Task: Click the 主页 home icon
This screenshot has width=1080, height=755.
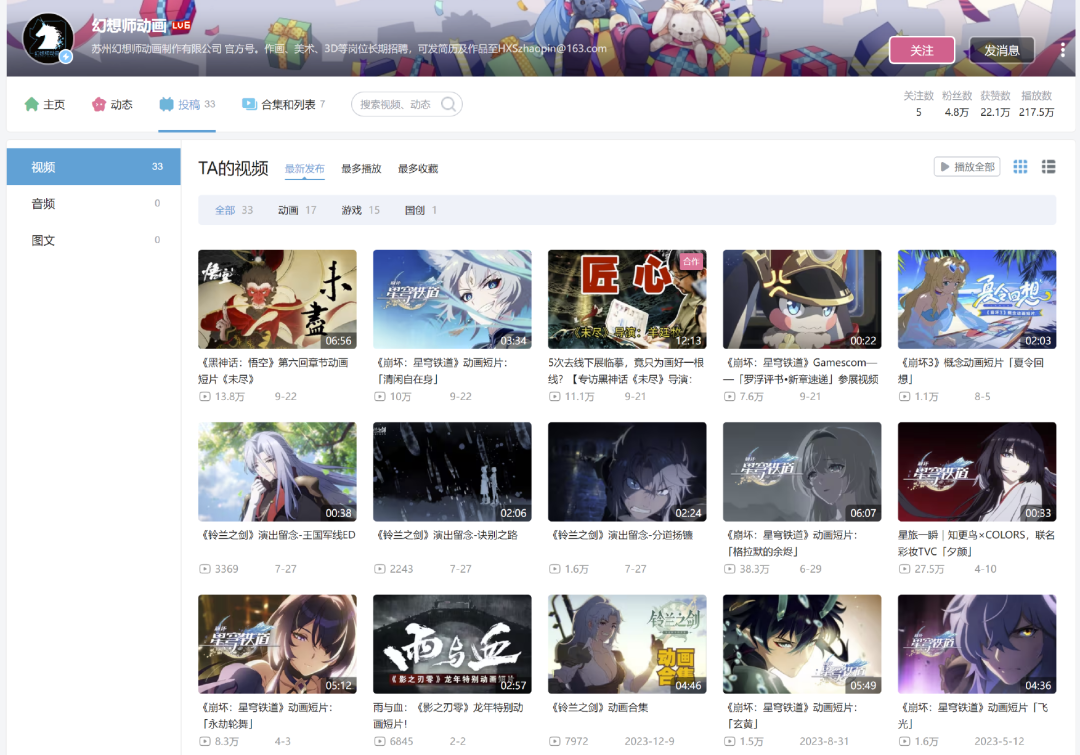Action: pos(31,104)
